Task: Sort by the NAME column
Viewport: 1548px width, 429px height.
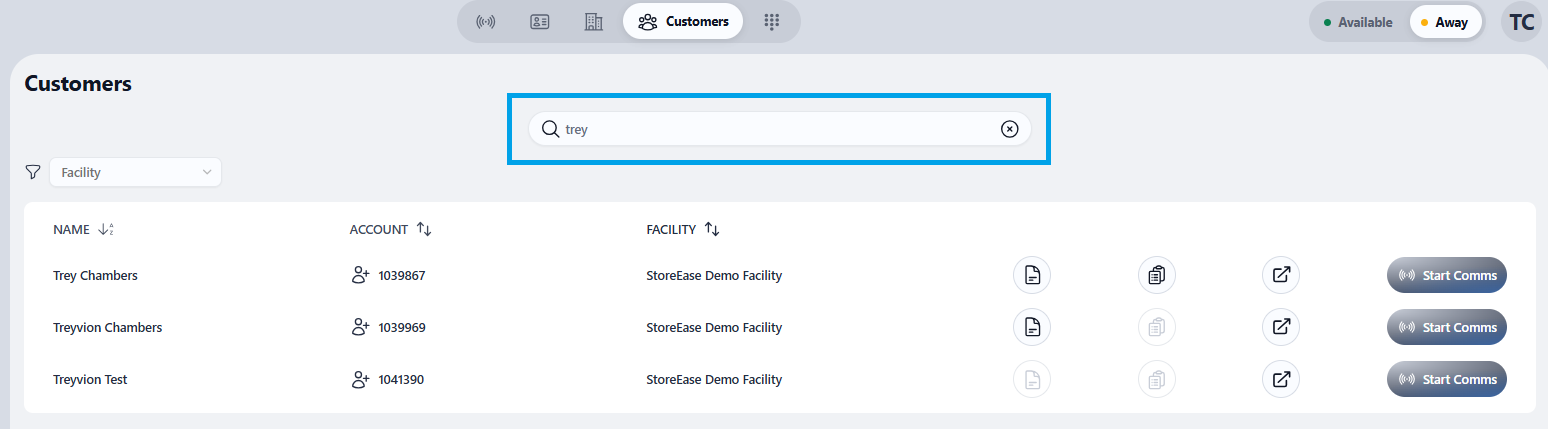Action: tap(84, 229)
